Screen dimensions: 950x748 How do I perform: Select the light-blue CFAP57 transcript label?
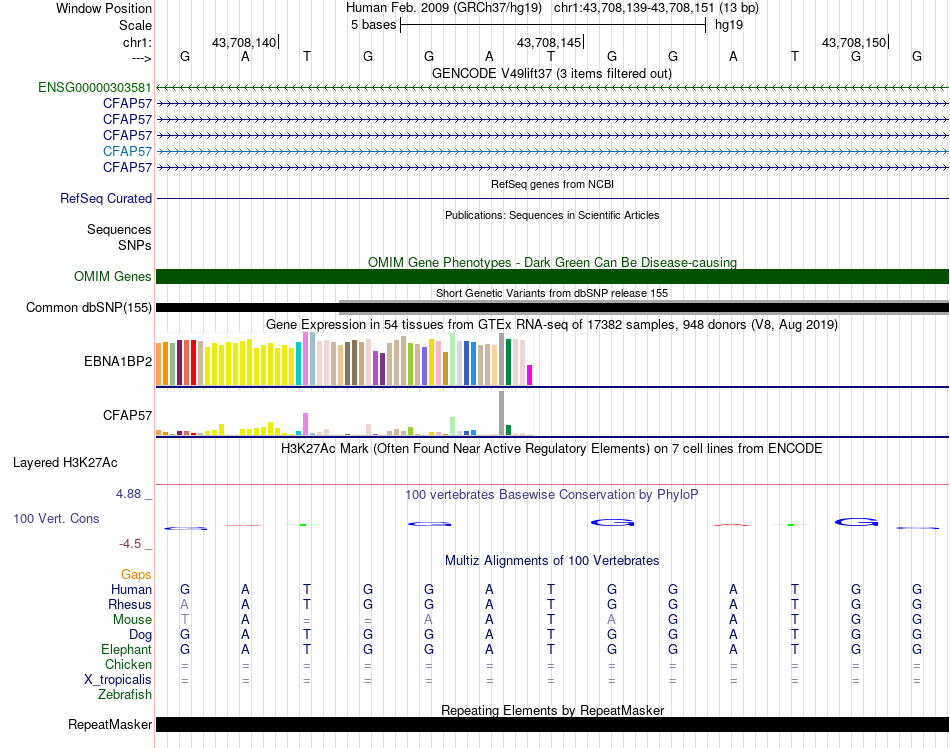coord(127,151)
